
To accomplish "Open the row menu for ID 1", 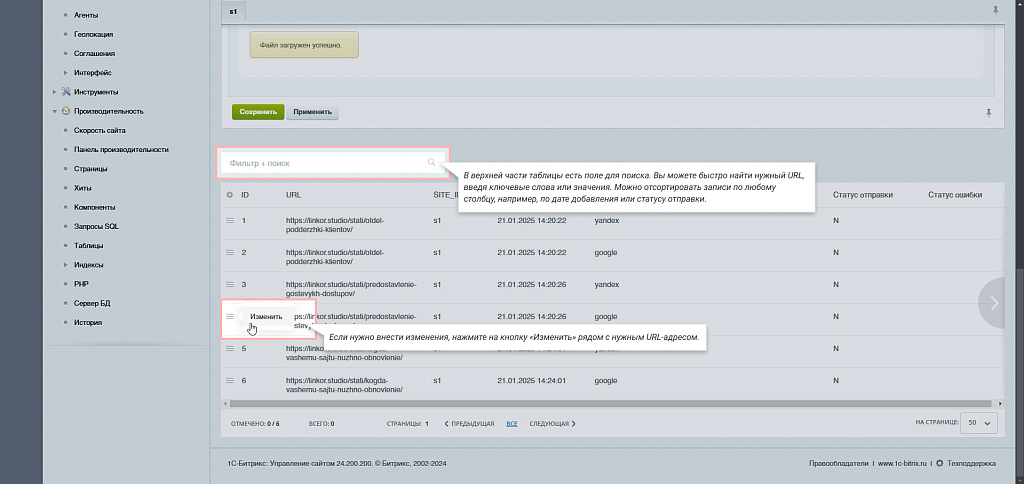I will [230, 220].
